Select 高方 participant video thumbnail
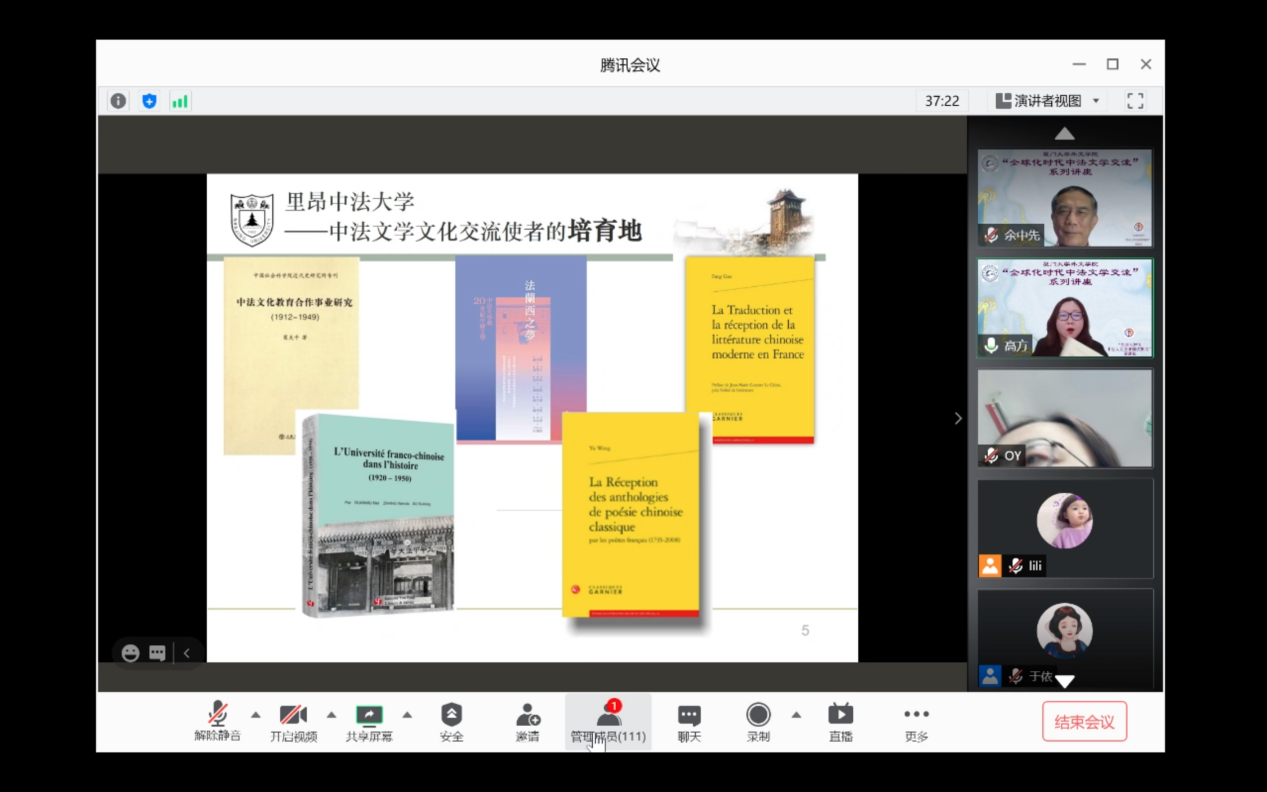The height and width of the screenshot is (792, 1267). click(x=1065, y=308)
